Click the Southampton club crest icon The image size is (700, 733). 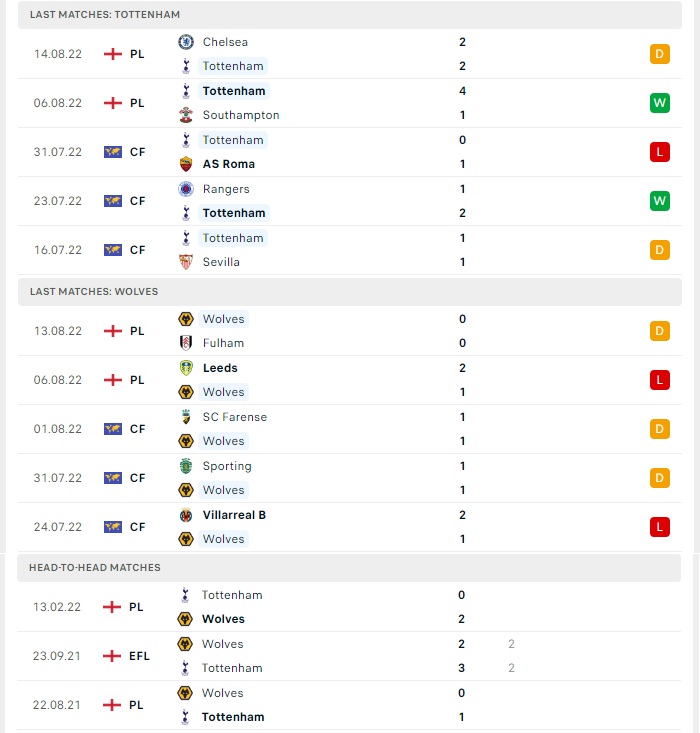[x=186, y=115]
